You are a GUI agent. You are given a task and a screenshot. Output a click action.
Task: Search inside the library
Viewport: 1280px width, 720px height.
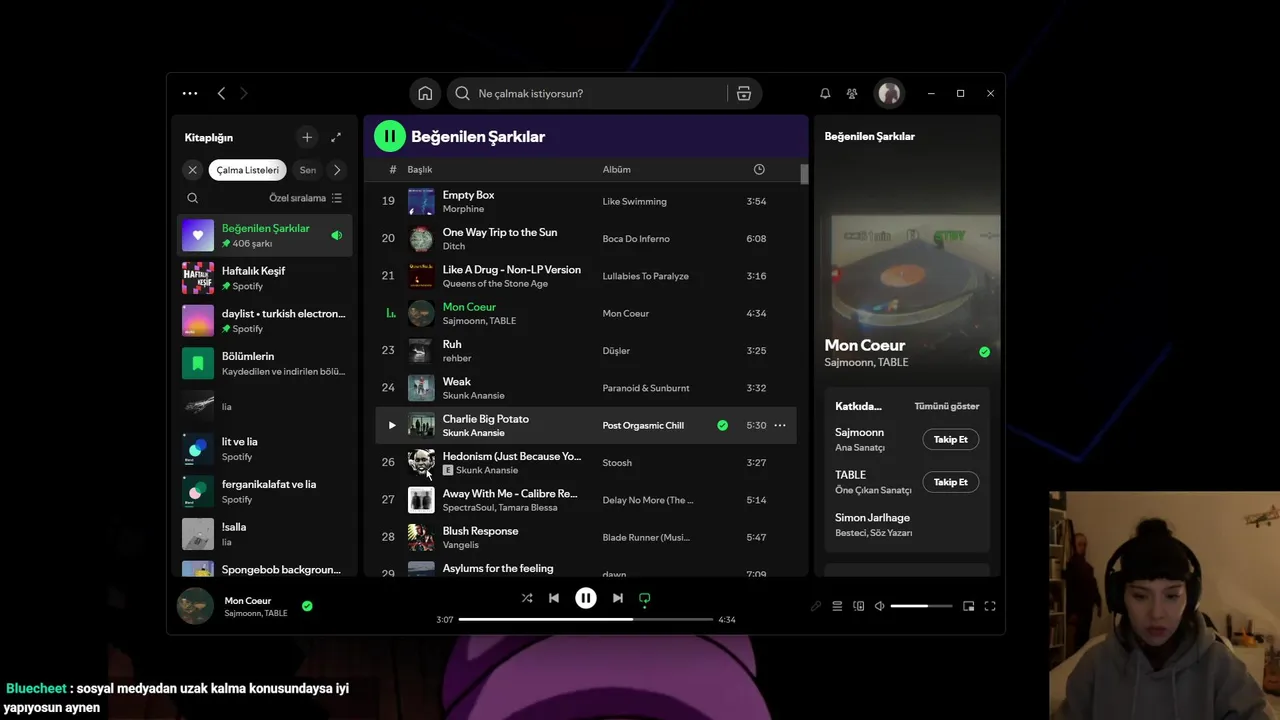pos(193,198)
